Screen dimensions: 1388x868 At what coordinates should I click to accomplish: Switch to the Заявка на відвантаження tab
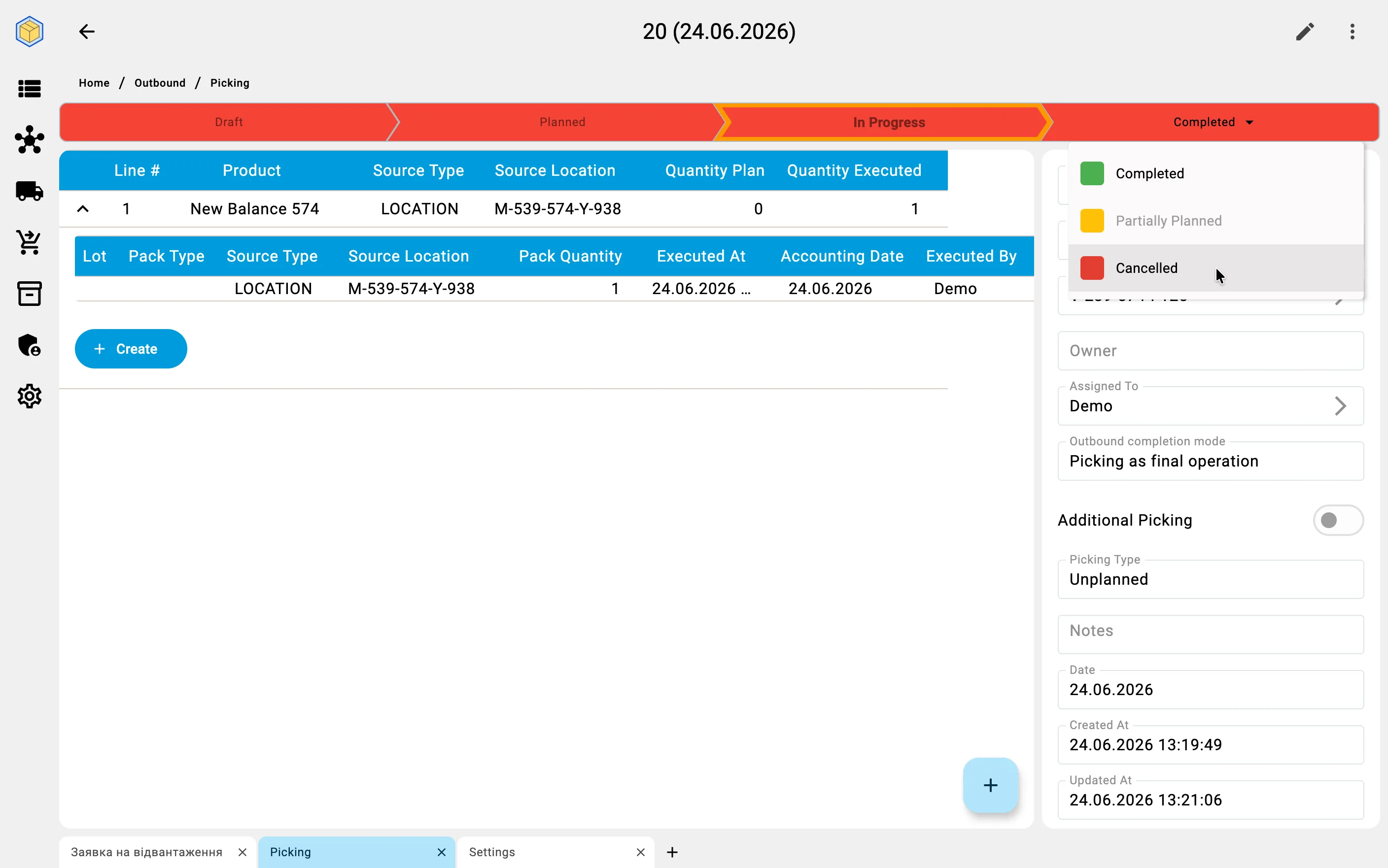click(x=146, y=852)
